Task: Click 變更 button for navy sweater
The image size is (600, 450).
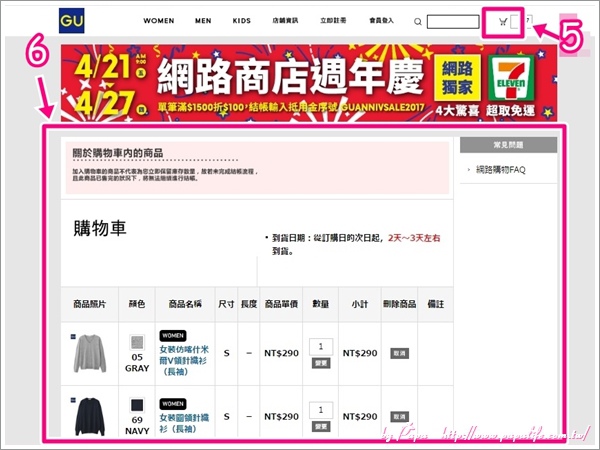Action: (x=321, y=426)
